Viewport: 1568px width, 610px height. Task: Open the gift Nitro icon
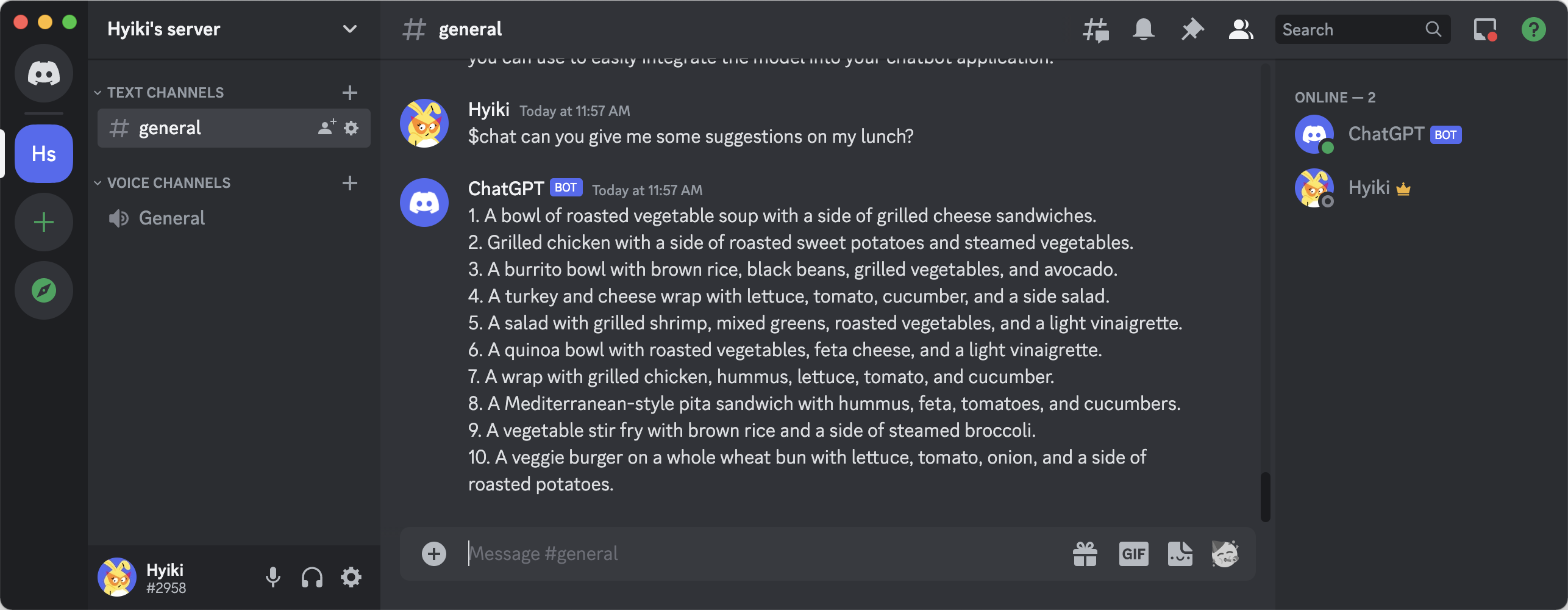pyautogui.click(x=1085, y=554)
